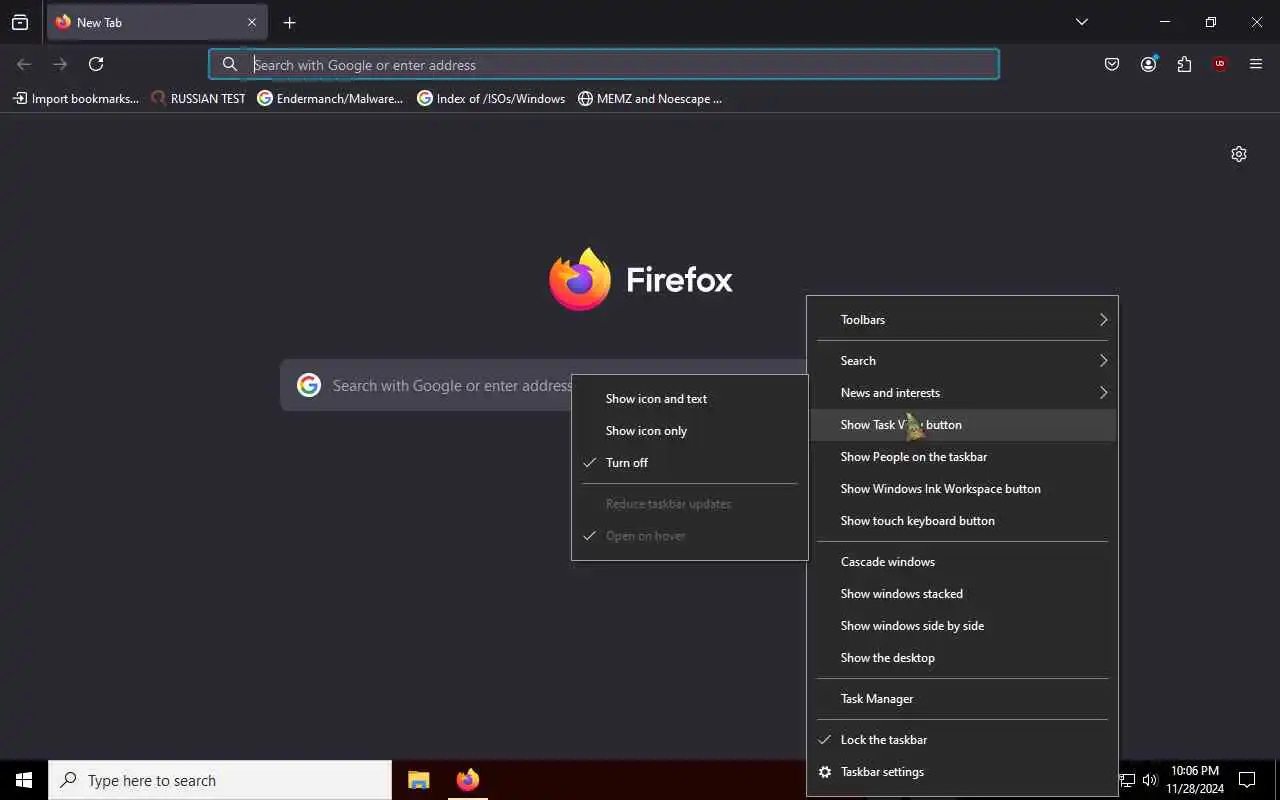The width and height of the screenshot is (1280, 800).
Task: Click the Firefox logo on page
Action: pyautogui.click(x=641, y=279)
